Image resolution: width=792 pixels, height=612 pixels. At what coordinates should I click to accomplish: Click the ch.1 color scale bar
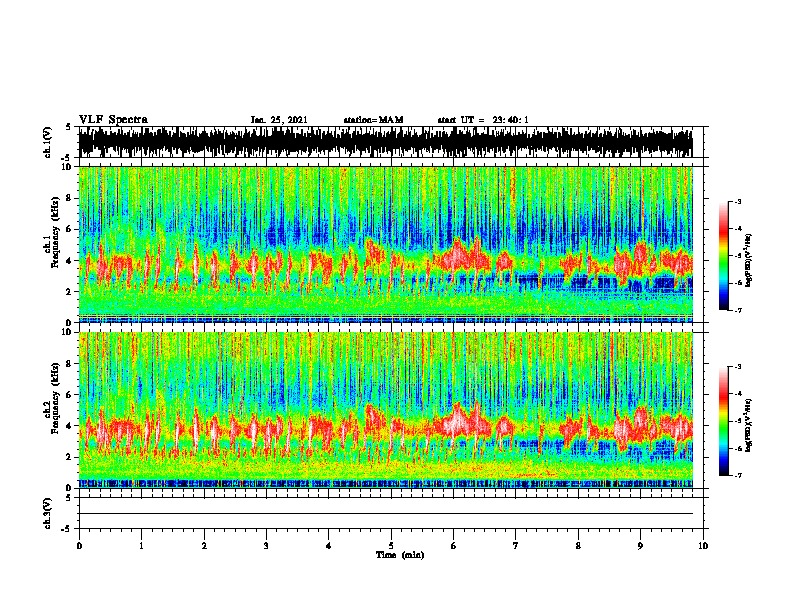pos(723,256)
